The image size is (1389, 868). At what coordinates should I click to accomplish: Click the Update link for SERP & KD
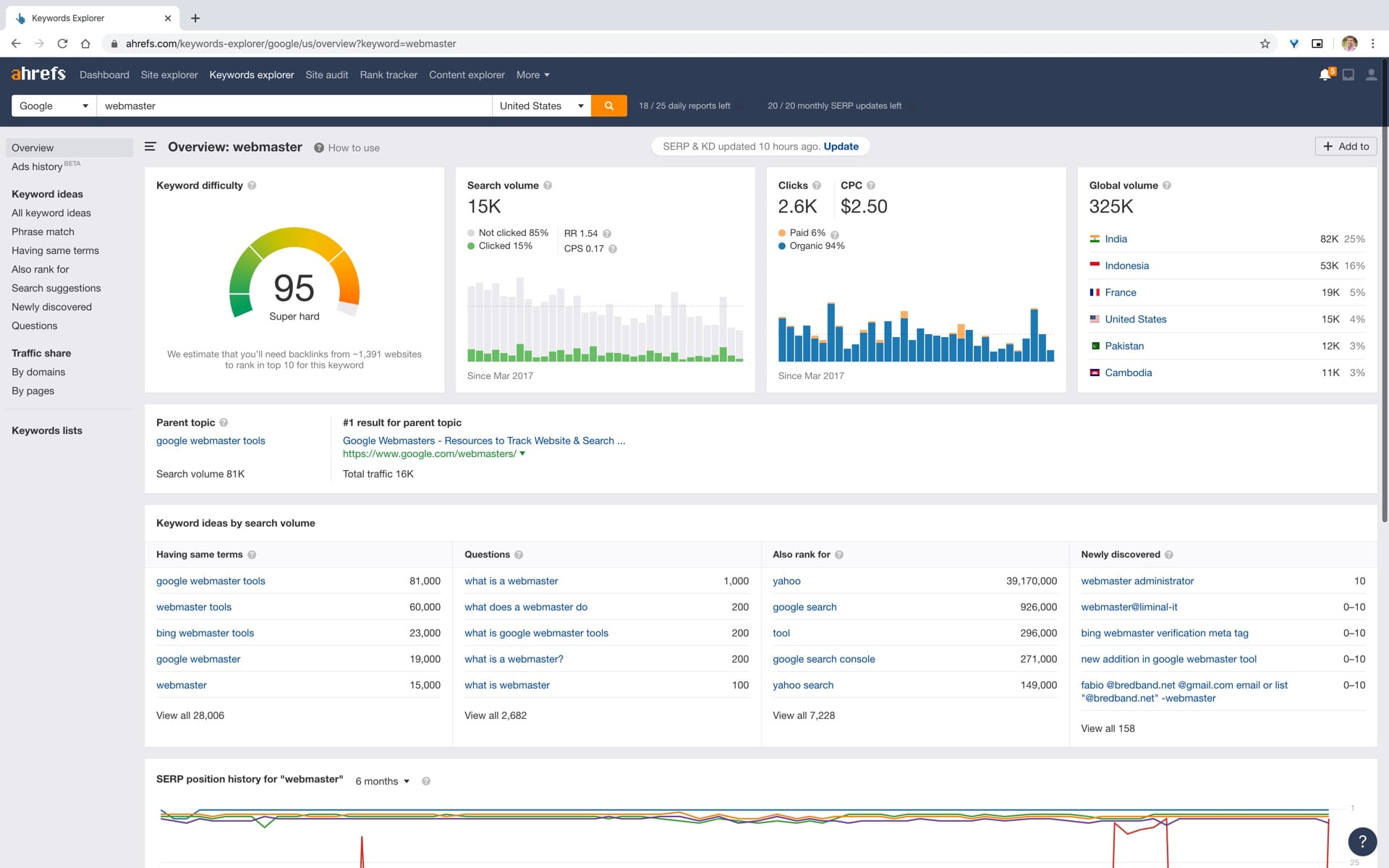point(841,146)
